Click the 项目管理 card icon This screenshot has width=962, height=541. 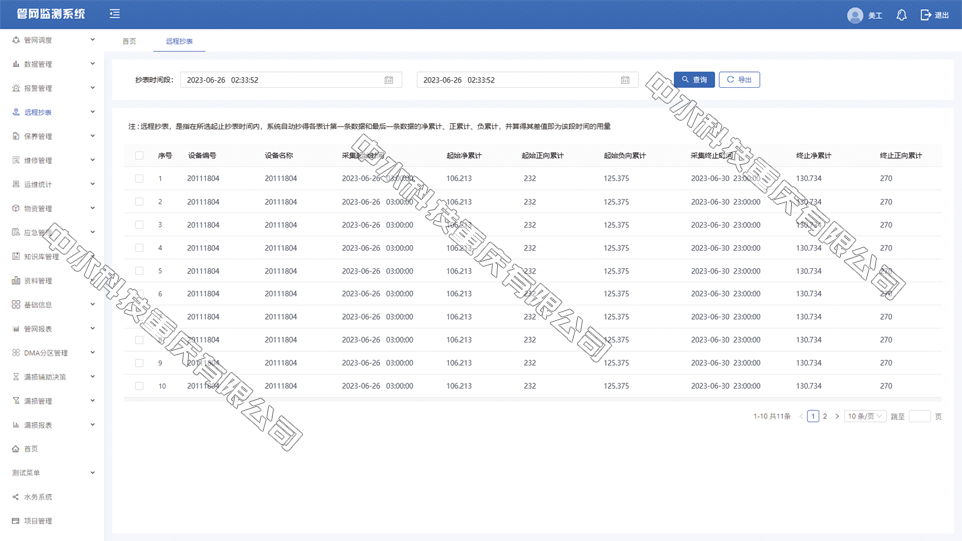point(16,521)
